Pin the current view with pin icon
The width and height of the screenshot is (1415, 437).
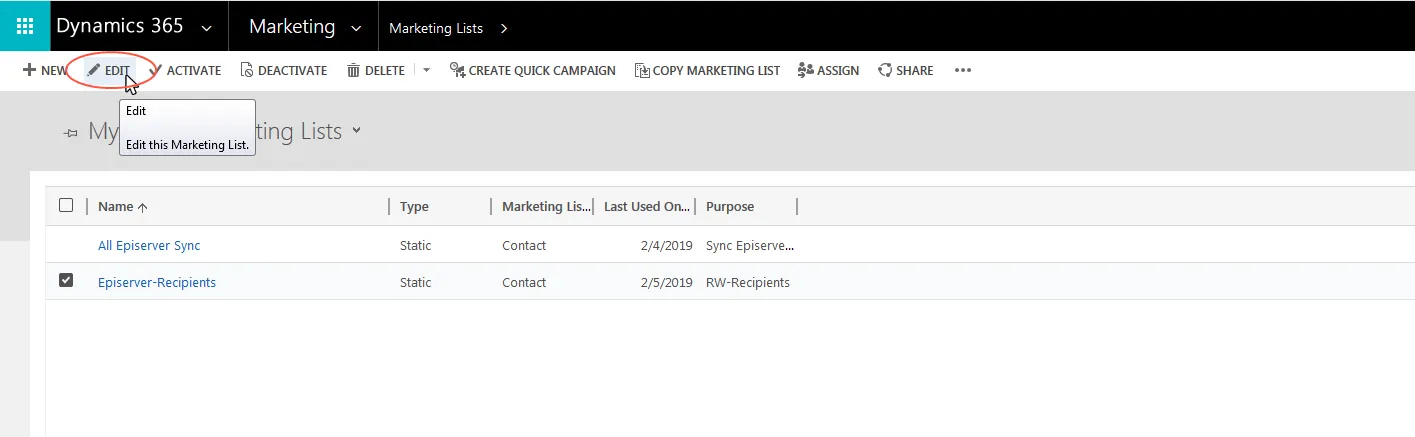click(x=70, y=132)
